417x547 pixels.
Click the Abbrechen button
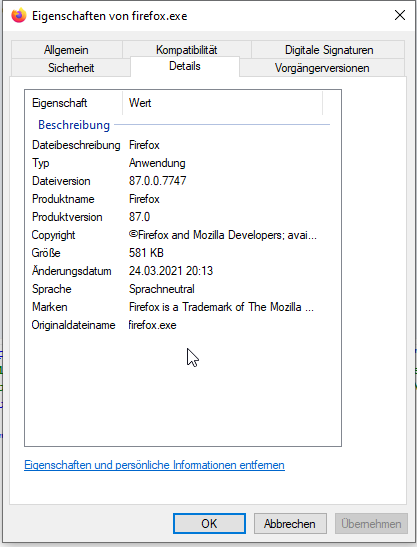point(290,524)
